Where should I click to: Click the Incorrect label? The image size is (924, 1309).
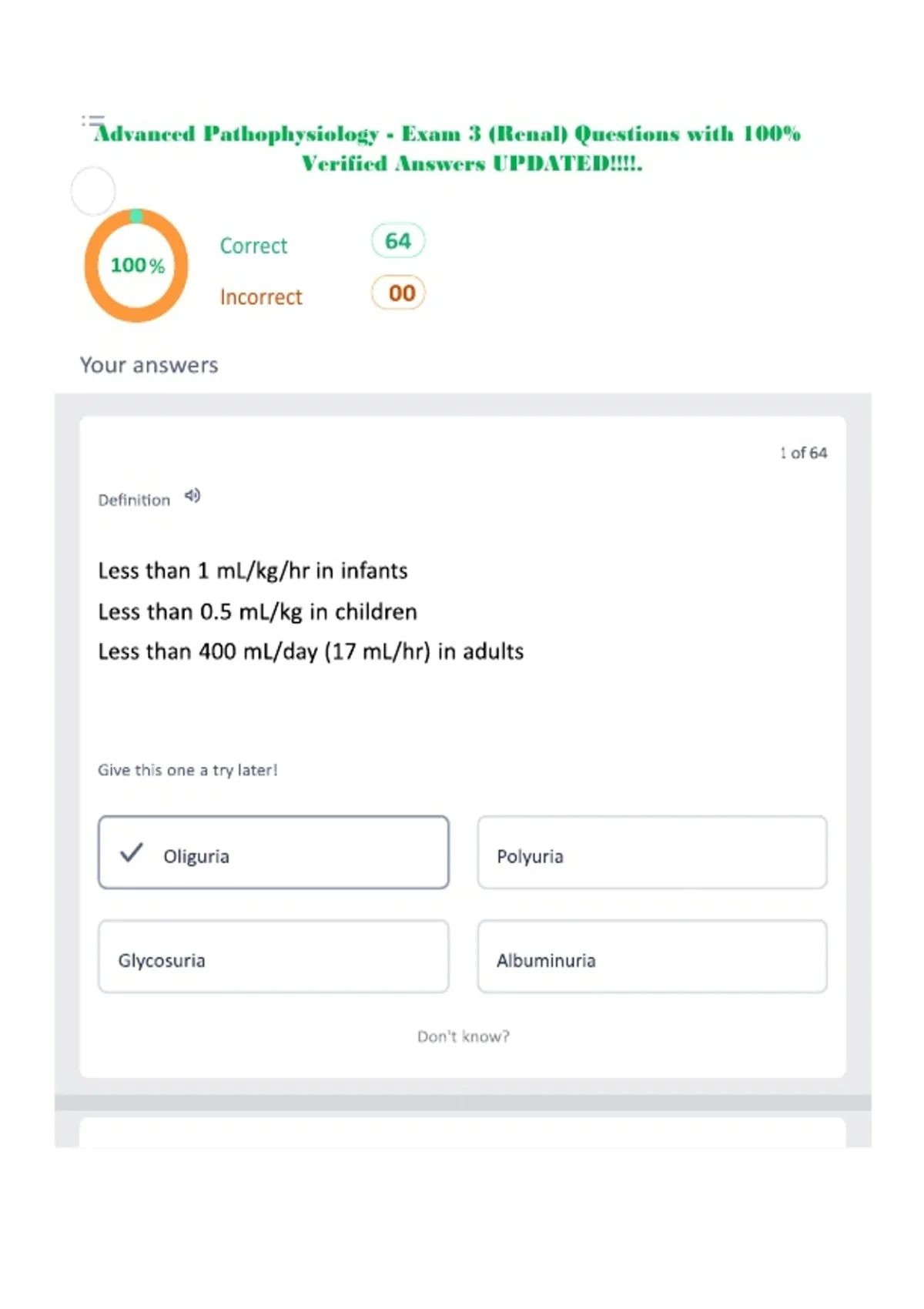click(261, 296)
